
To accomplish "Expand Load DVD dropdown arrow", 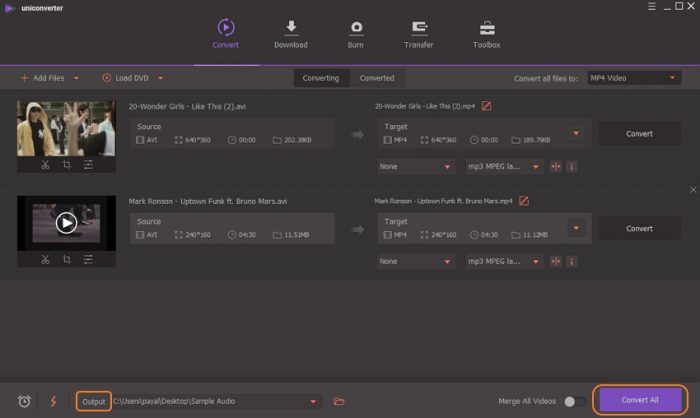I will 161,78.
